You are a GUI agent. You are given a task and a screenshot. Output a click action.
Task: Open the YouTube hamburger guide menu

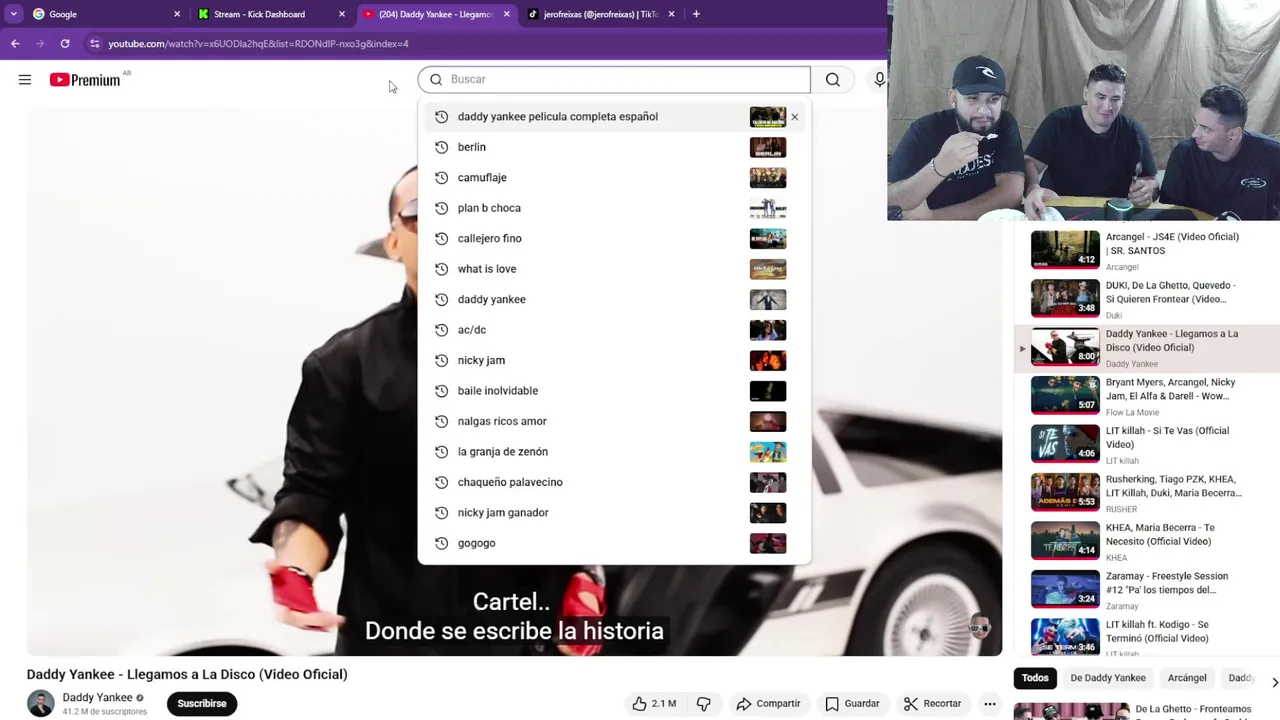tap(25, 80)
